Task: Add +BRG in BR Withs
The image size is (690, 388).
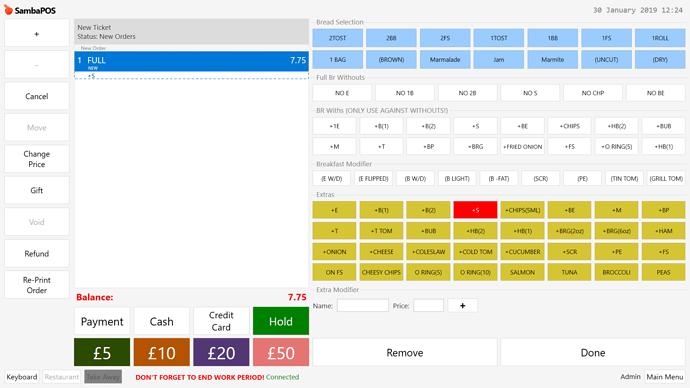Action: [x=475, y=146]
